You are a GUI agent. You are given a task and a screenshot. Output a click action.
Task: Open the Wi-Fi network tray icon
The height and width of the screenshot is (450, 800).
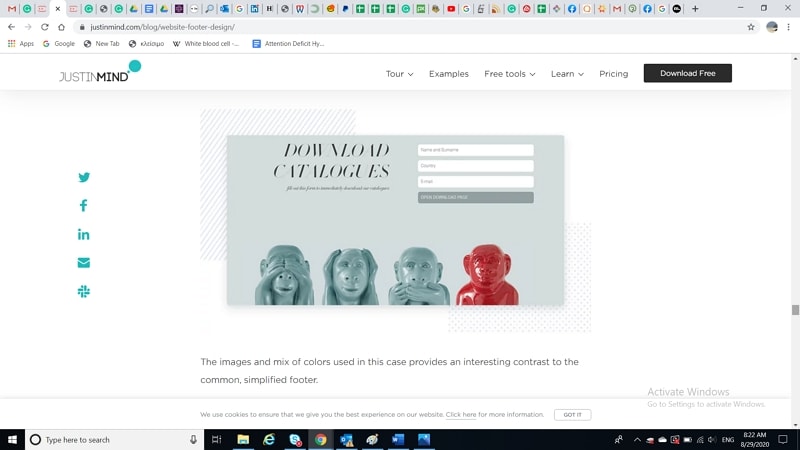click(x=700, y=439)
